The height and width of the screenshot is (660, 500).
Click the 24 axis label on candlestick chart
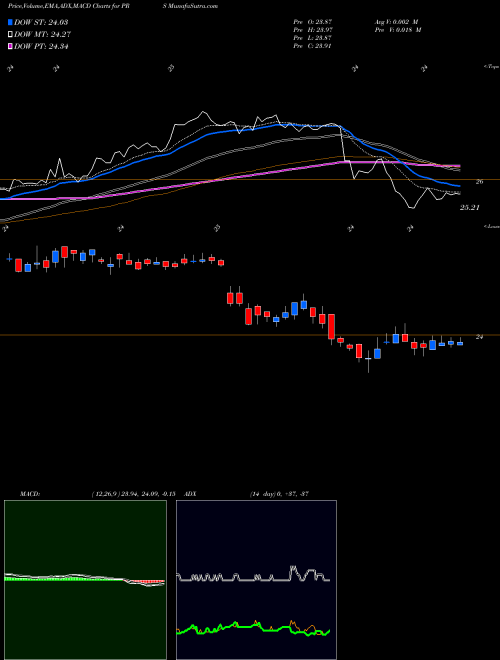pos(479,337)
